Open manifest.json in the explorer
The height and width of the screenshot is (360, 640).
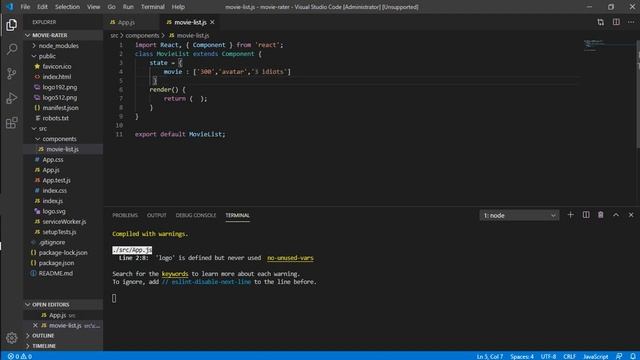[63, 108]
